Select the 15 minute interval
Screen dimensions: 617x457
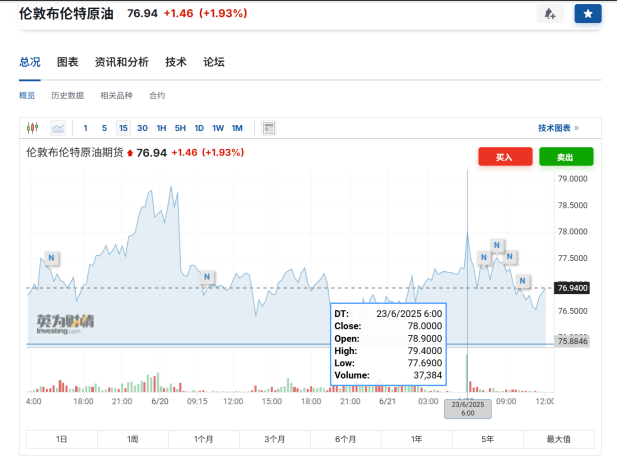pyautogui.click(x=123, y=128)
